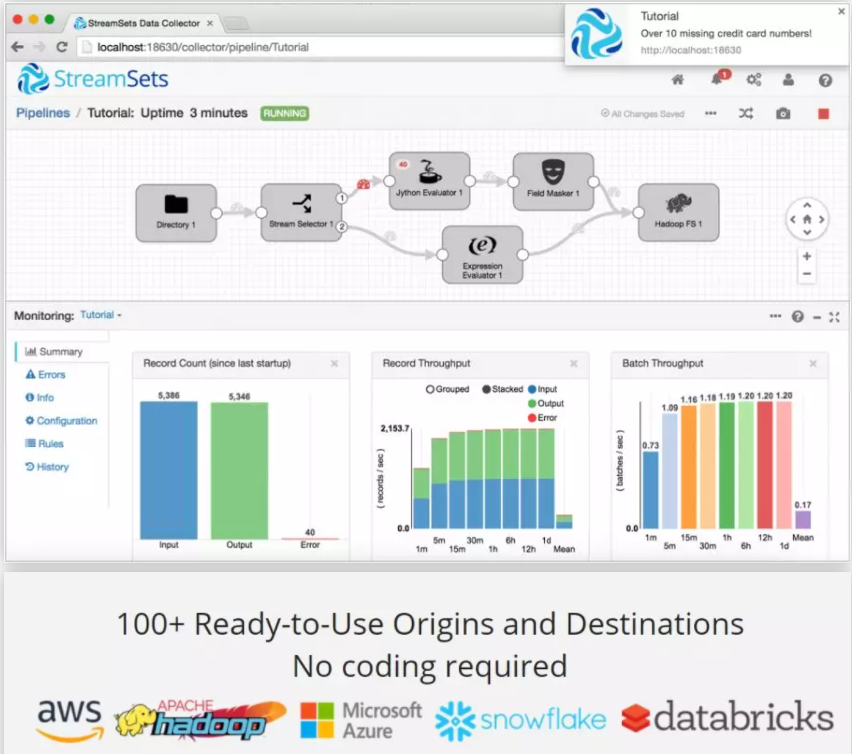
Task: Open the Monitoring Tutorial dropdown
Action: pos(101,315)
